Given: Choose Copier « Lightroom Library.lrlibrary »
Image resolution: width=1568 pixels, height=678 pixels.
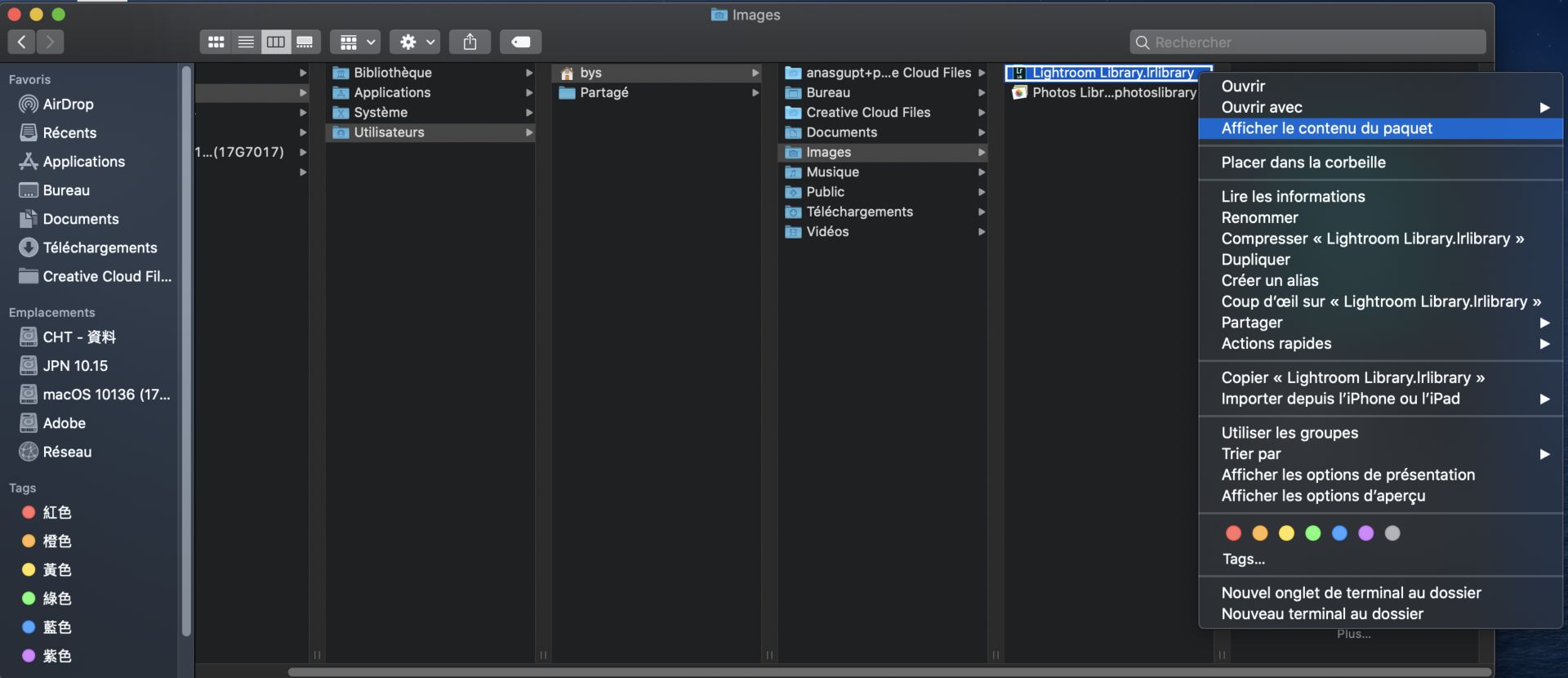Looking at the screenshot, I should [x=1380, y=377].
